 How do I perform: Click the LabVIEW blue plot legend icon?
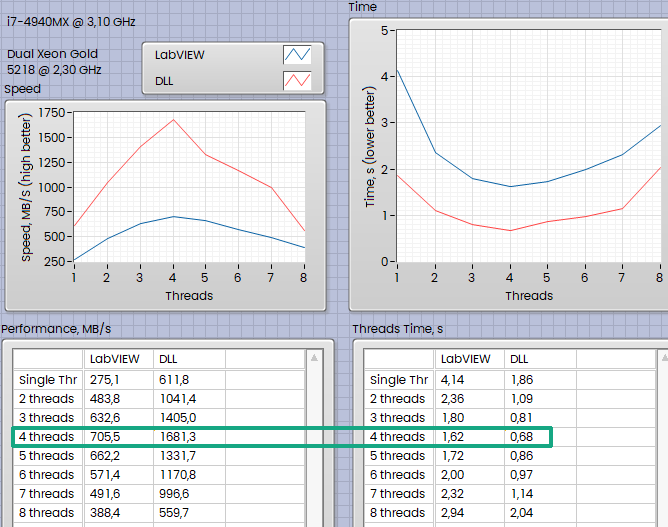tap(297, 55)
